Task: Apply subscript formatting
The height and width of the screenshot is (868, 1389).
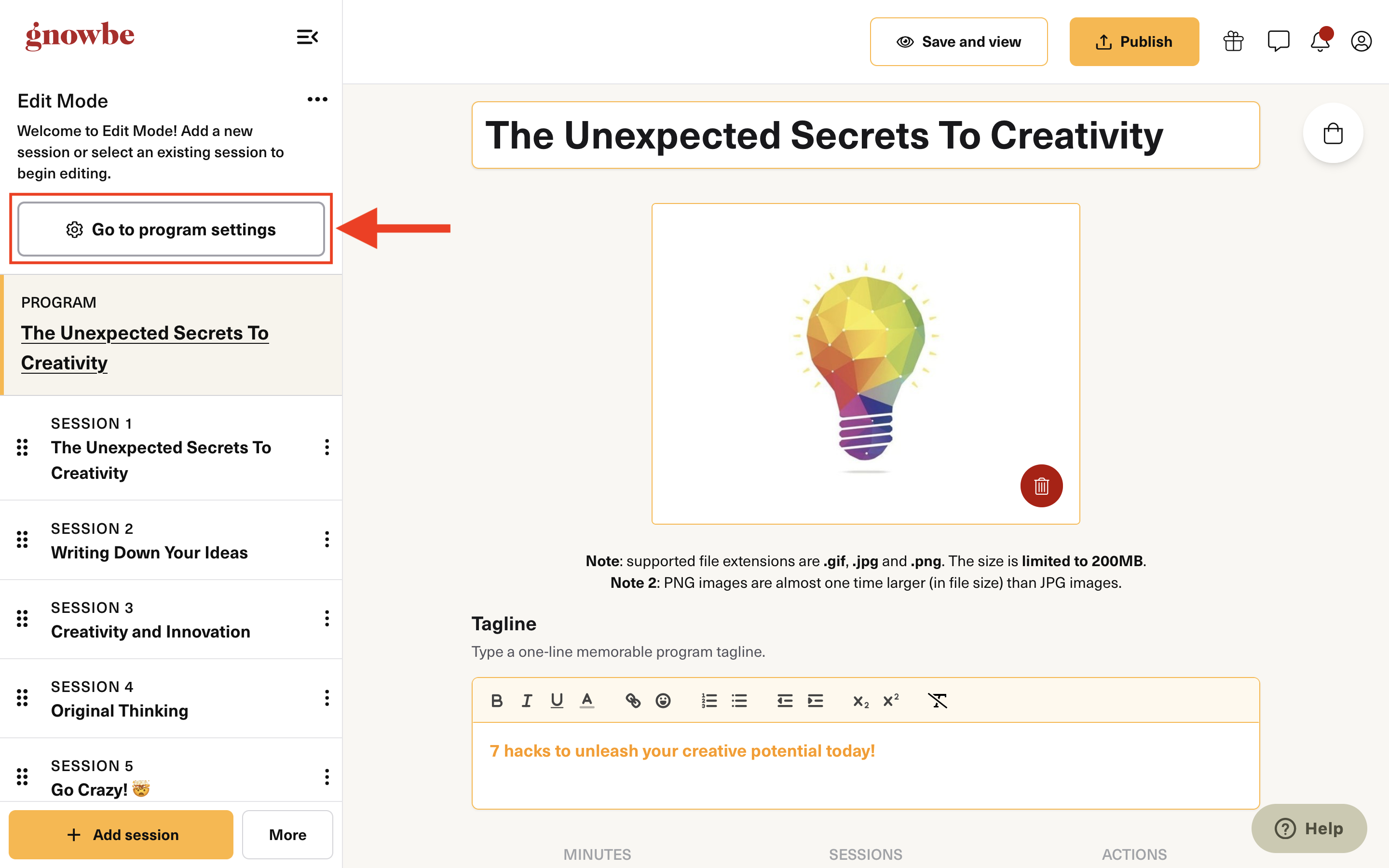Action: [x=861, y=701]
